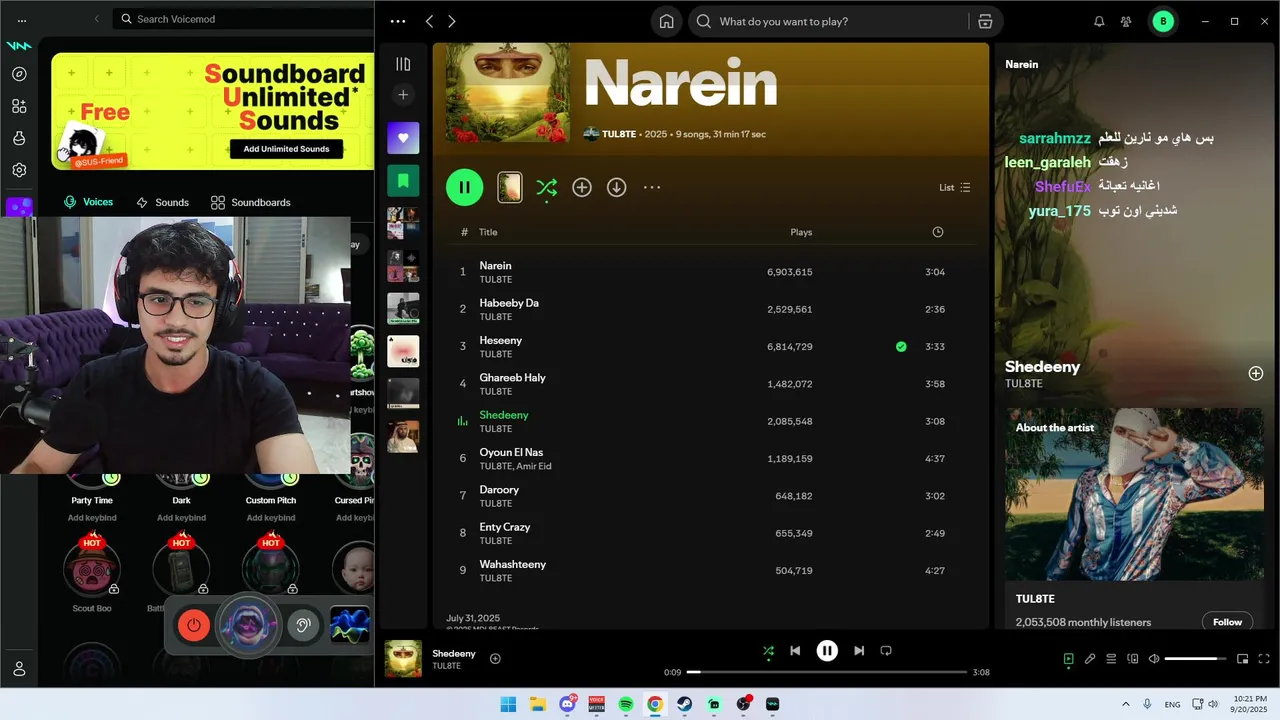Expand Your Library sidebar
This screenshot has width=1280, height=720.
click(403, 64)
